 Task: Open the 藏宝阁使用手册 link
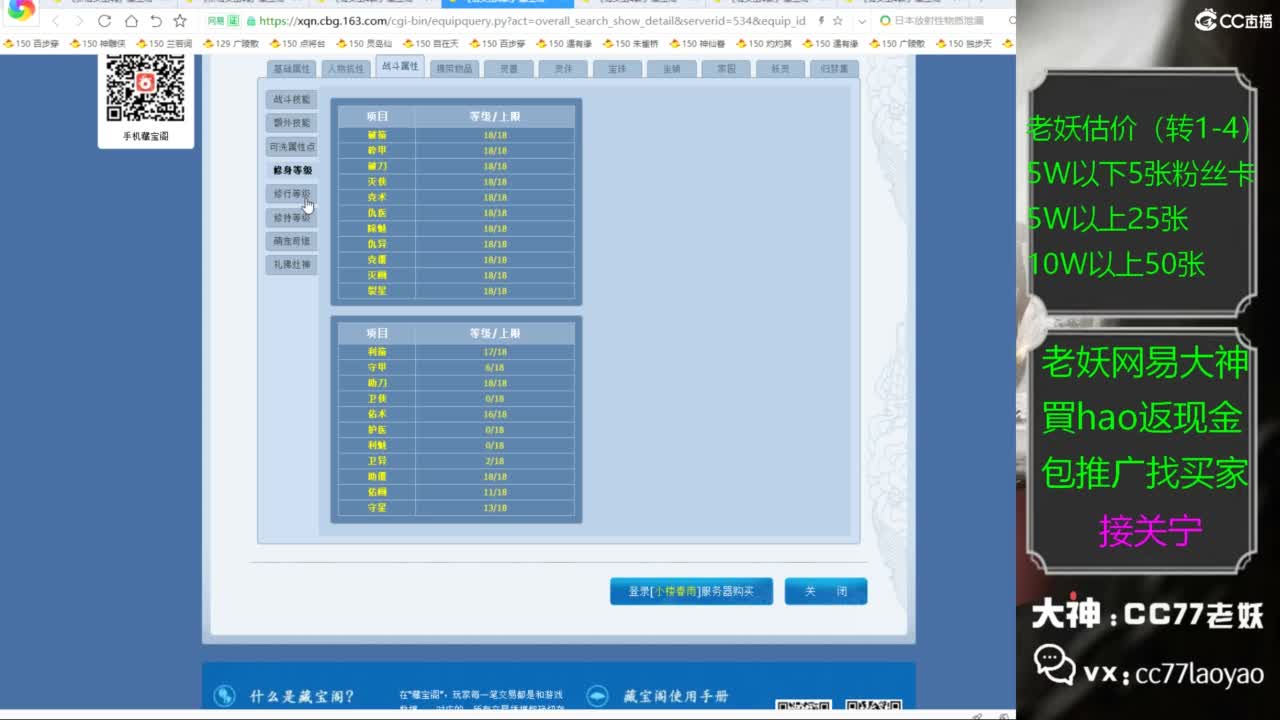(675, 696)
